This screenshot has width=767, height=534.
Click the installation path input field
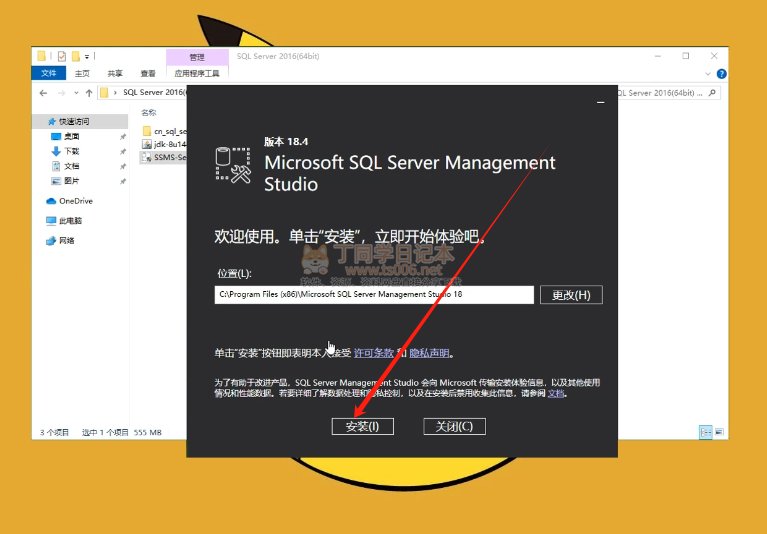point(375,295)
